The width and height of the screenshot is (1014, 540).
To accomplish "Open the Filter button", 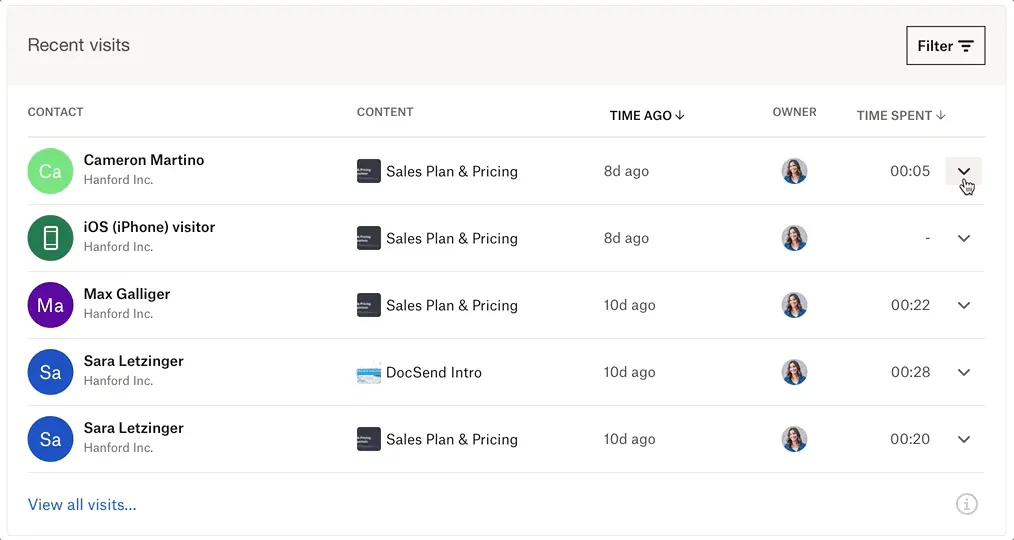I will tap(945, 46).
